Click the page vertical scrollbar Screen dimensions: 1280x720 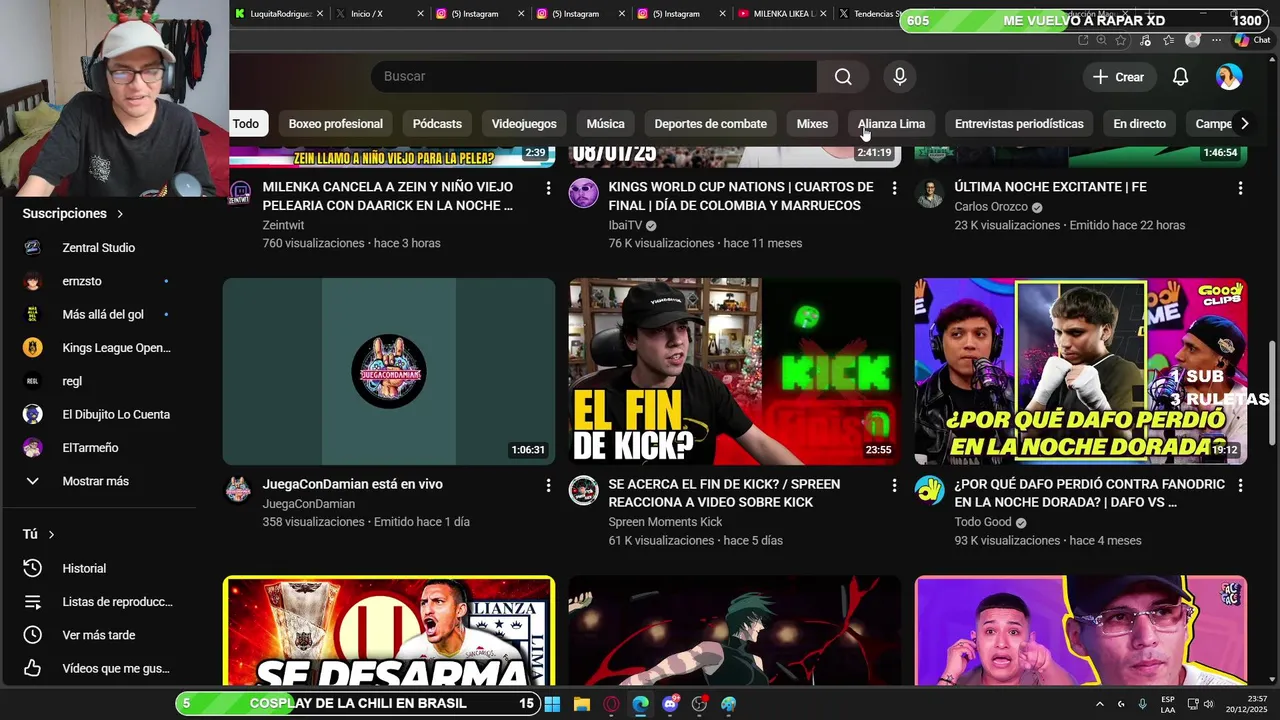(x=1273, y=393)
